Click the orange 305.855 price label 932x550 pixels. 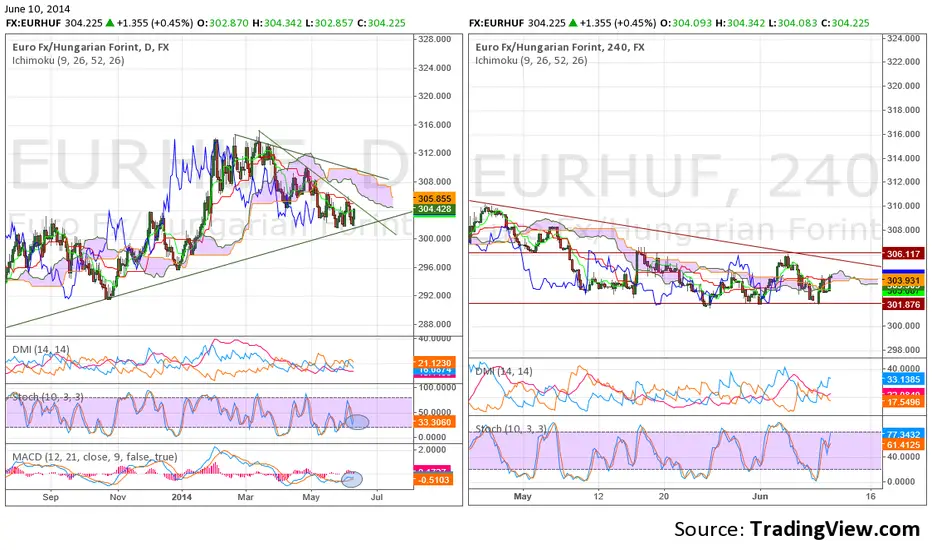coord(434,199)
